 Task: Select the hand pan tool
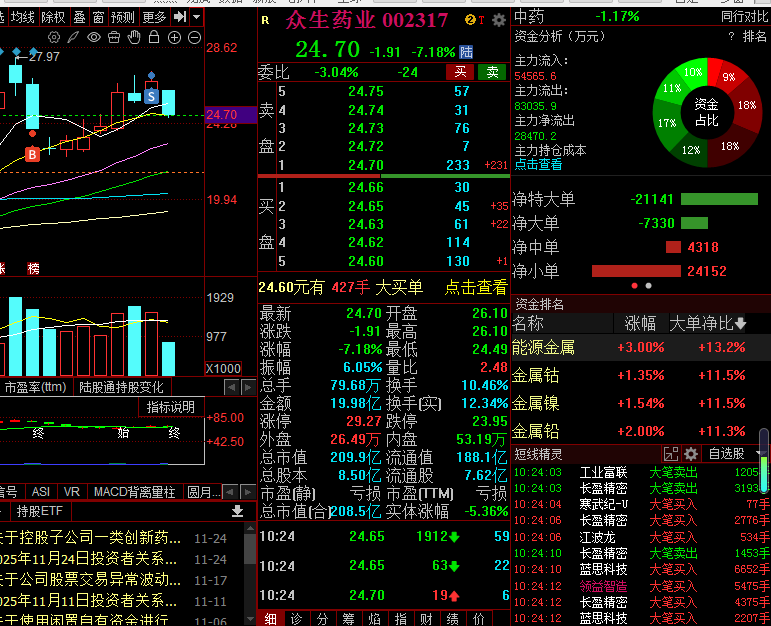point(134,37)
